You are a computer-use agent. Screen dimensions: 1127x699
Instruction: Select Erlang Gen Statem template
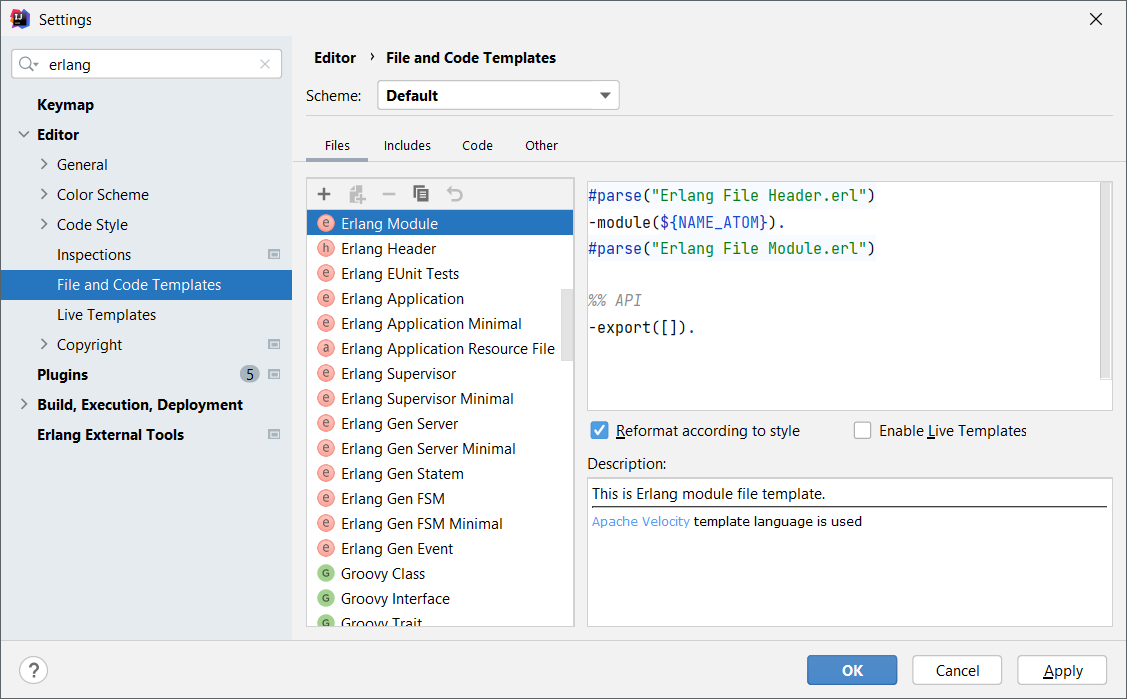(x=440, y=473)
